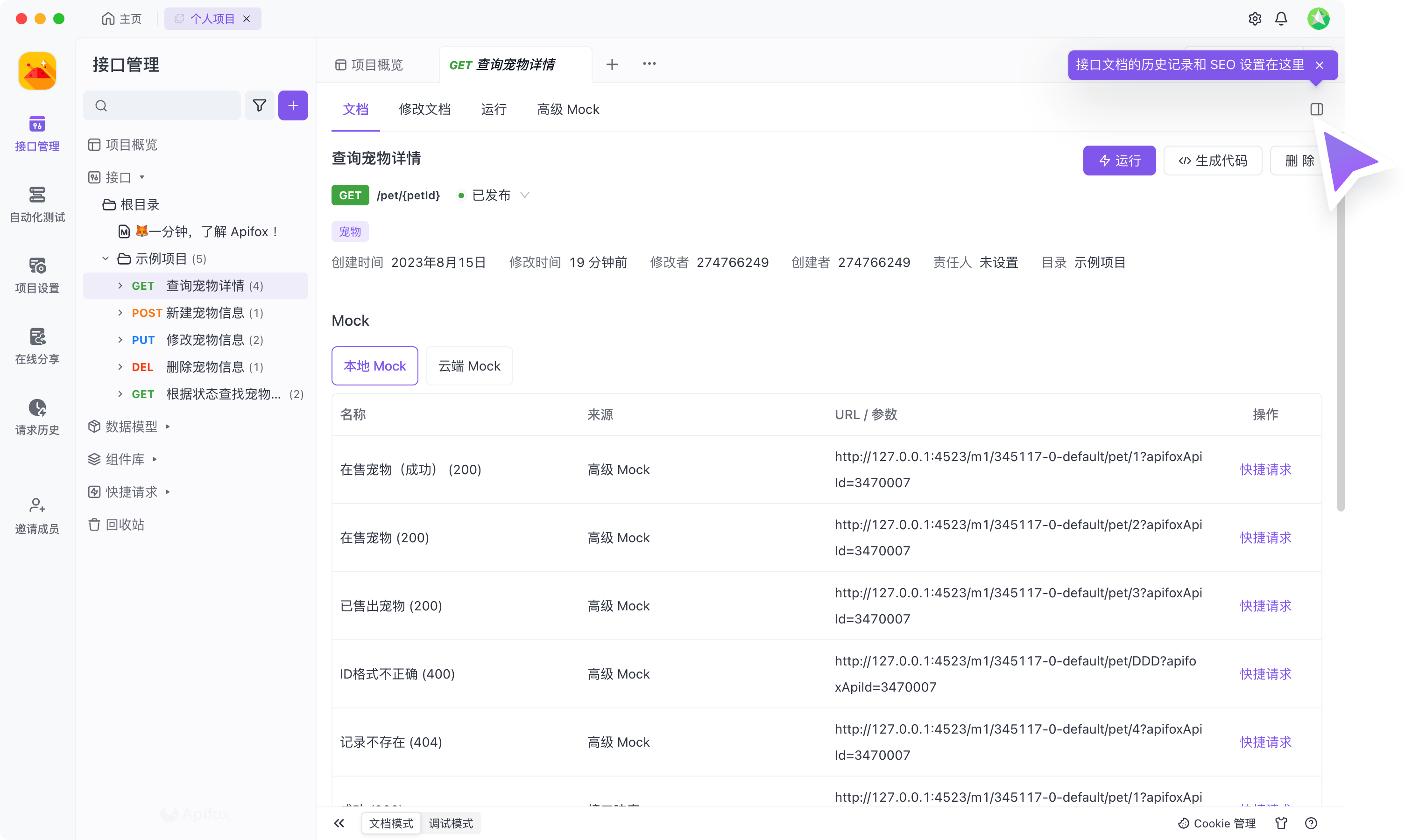Viewport: 1419px width, 840px height.
Task: Switch to the 修改文档 tab
Action: pyautogui.click(x=425, y=109)
